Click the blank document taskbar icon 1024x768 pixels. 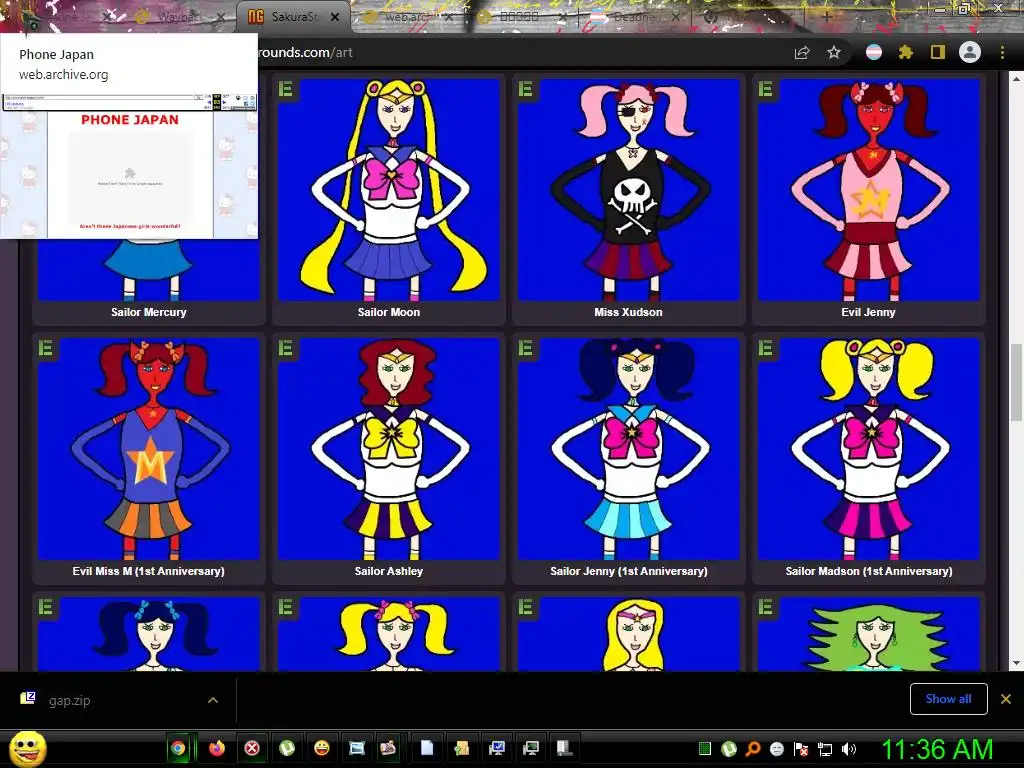click(426, 748)
